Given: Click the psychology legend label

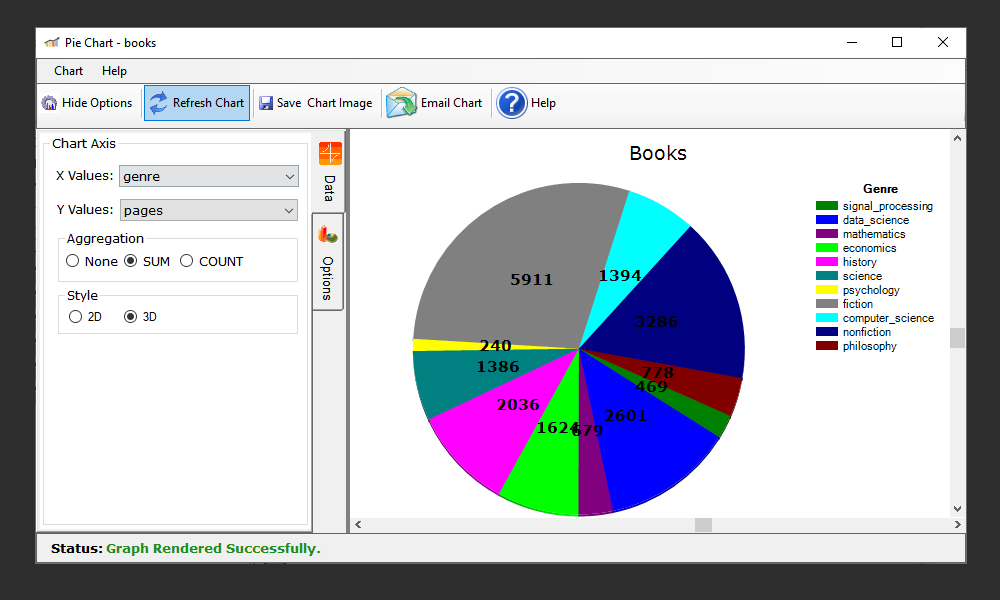Looking at the screenshot, I should click(x=871, y=290).
